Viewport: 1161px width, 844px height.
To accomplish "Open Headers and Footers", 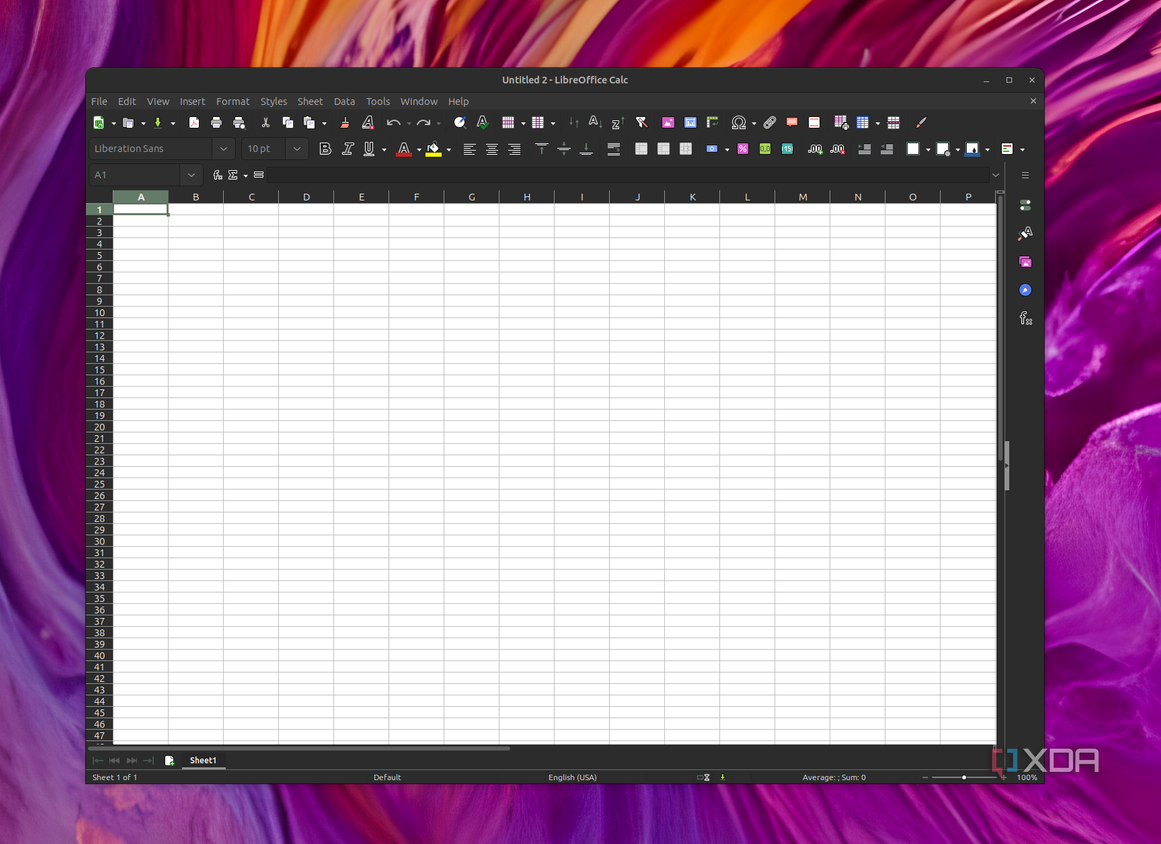I will tap(814, 123).
